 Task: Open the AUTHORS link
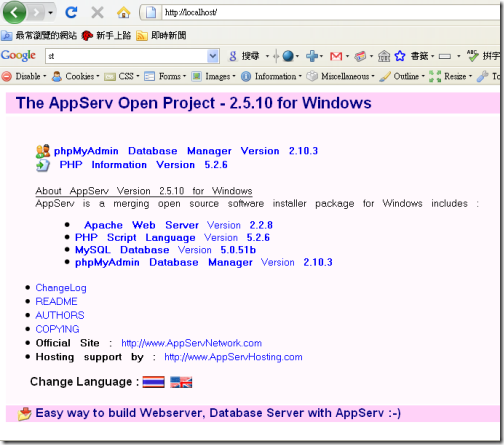coord(60,315)
